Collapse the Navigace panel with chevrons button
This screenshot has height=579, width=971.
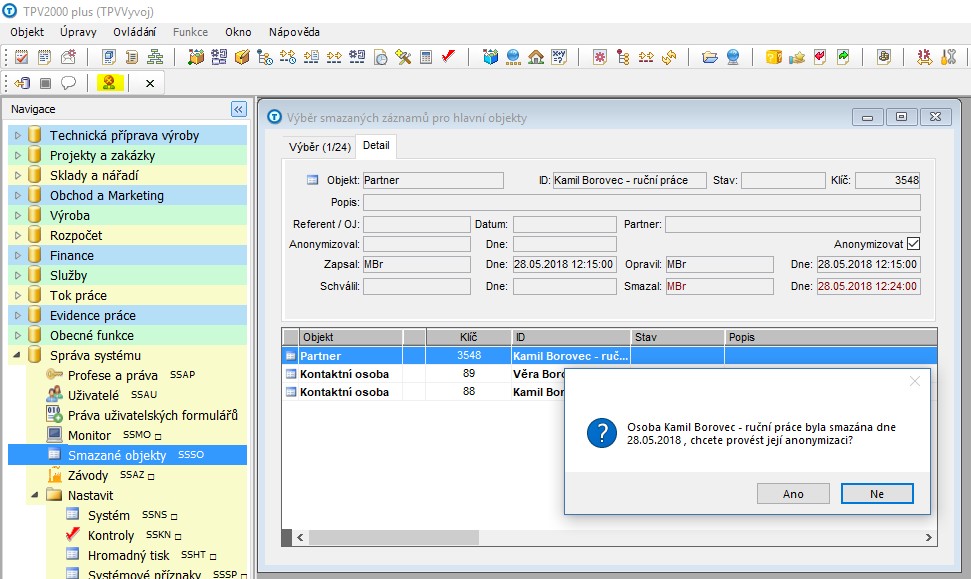[x=238, y=110]
